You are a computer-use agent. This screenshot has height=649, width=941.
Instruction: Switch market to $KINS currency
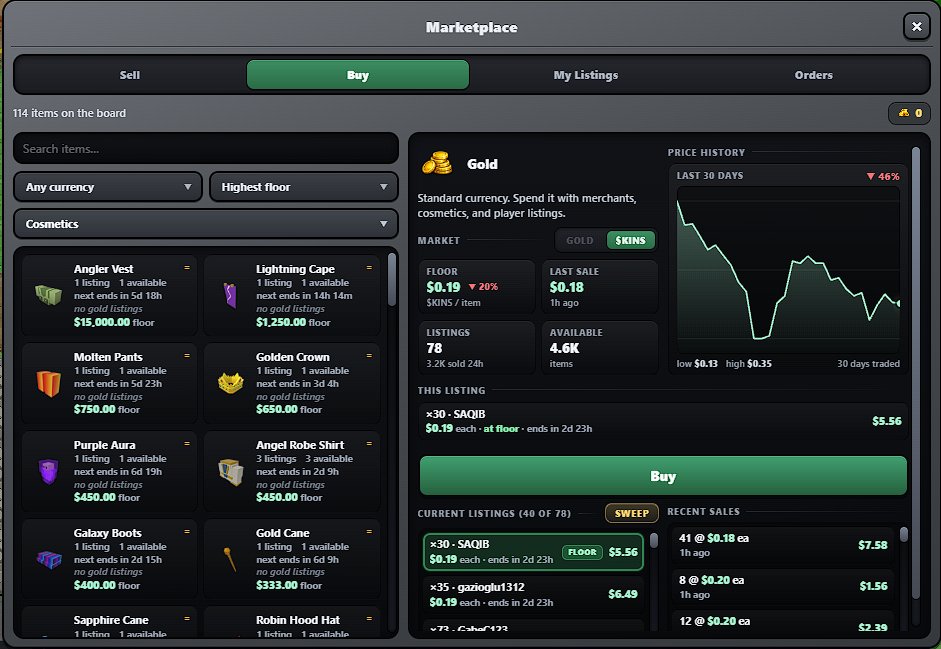point(630,240)
